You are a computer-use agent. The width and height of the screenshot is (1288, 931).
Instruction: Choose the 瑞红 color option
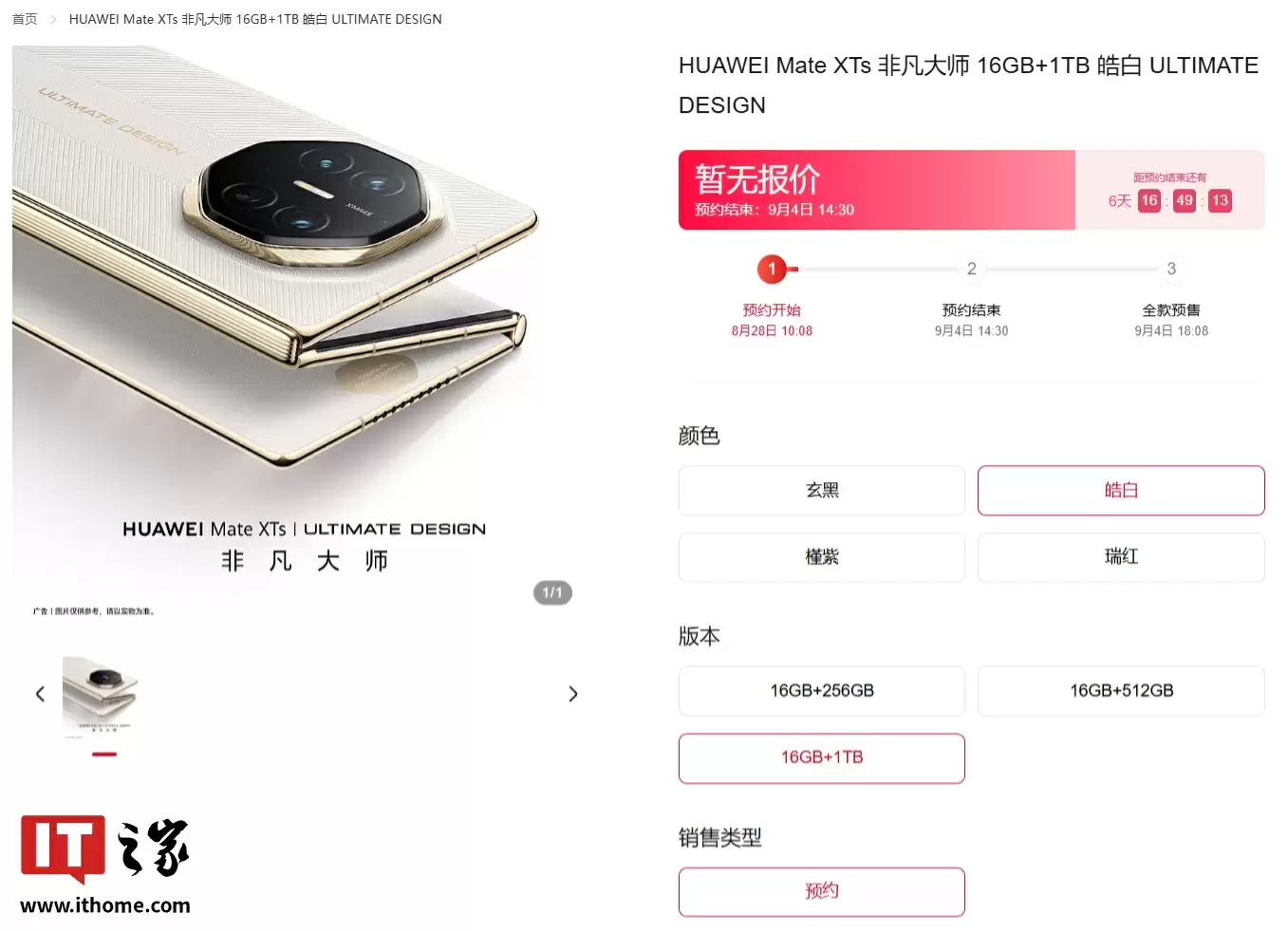click(1121, 557)
